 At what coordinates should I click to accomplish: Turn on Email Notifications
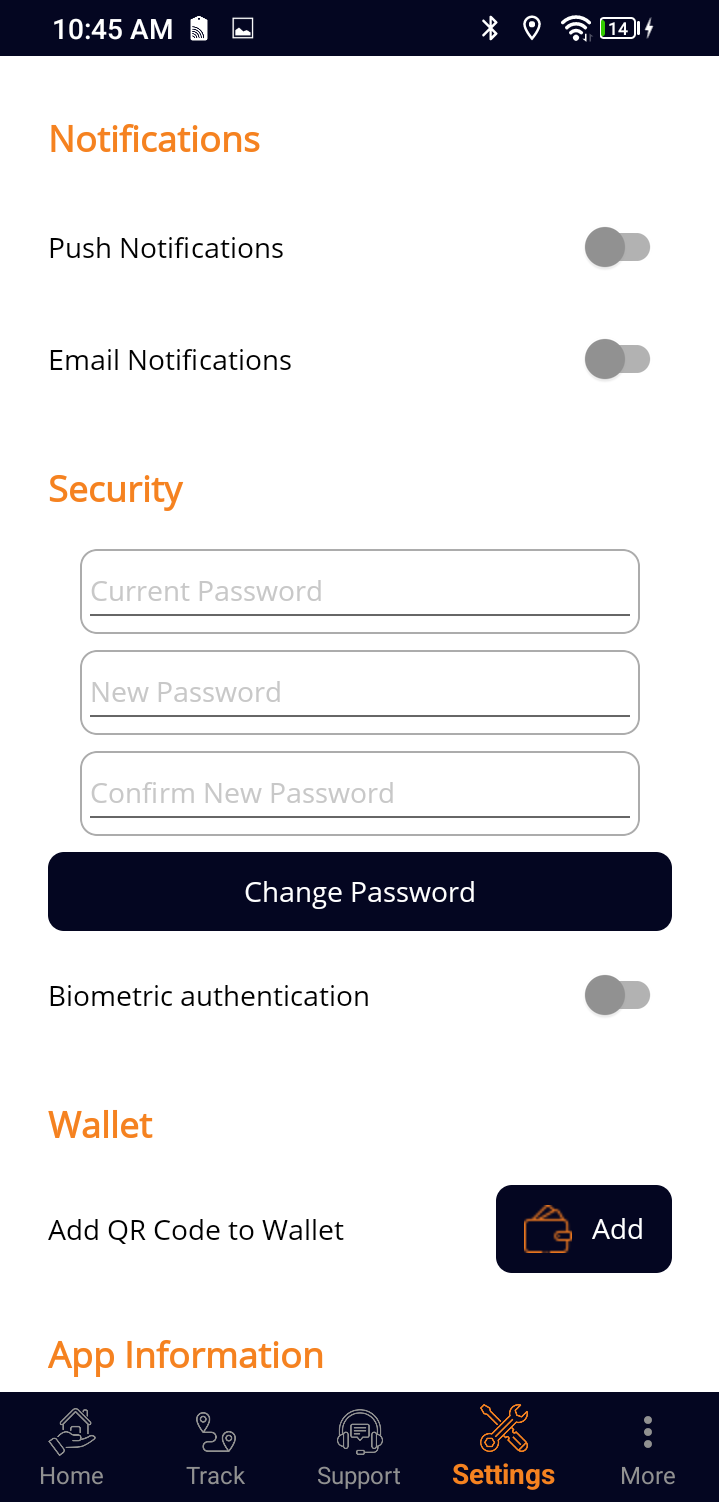[619, 359]
